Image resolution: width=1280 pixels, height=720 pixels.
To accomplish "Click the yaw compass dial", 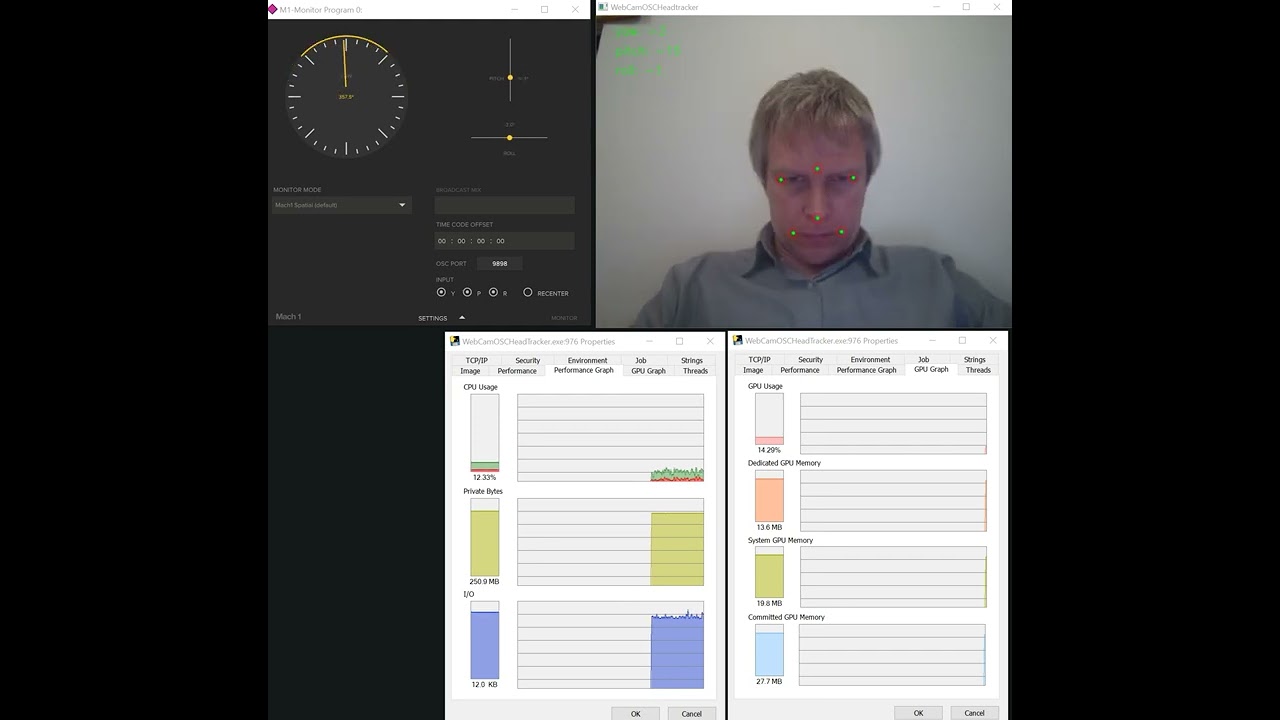I will click(x=346, y=97).
